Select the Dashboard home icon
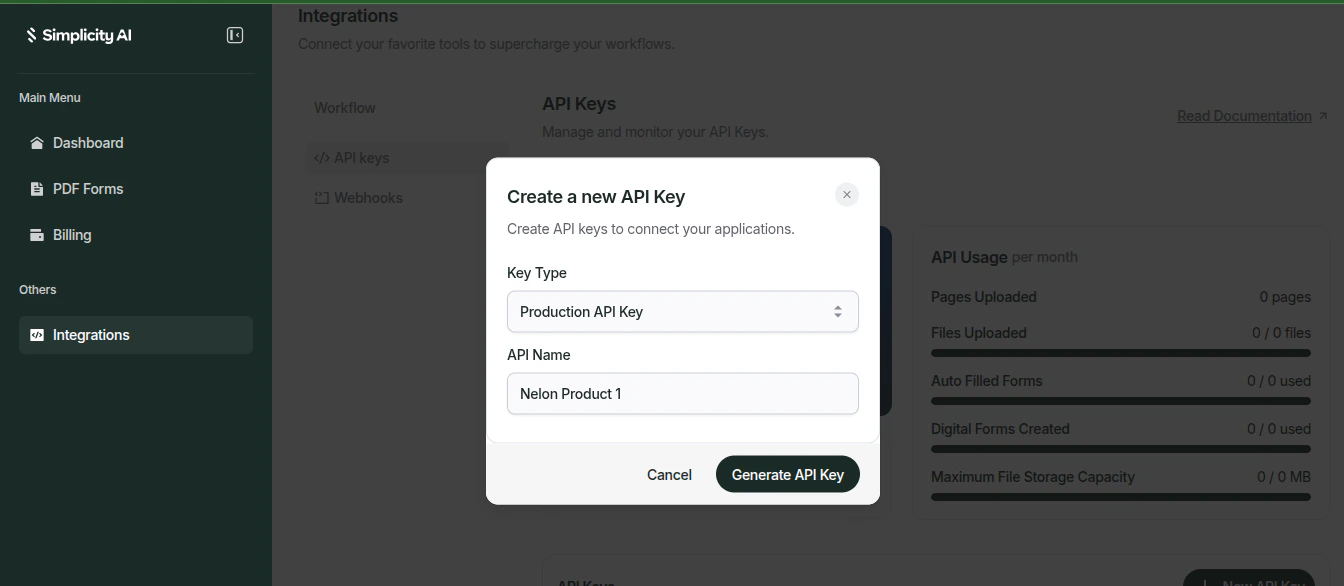 coord(36,142)
